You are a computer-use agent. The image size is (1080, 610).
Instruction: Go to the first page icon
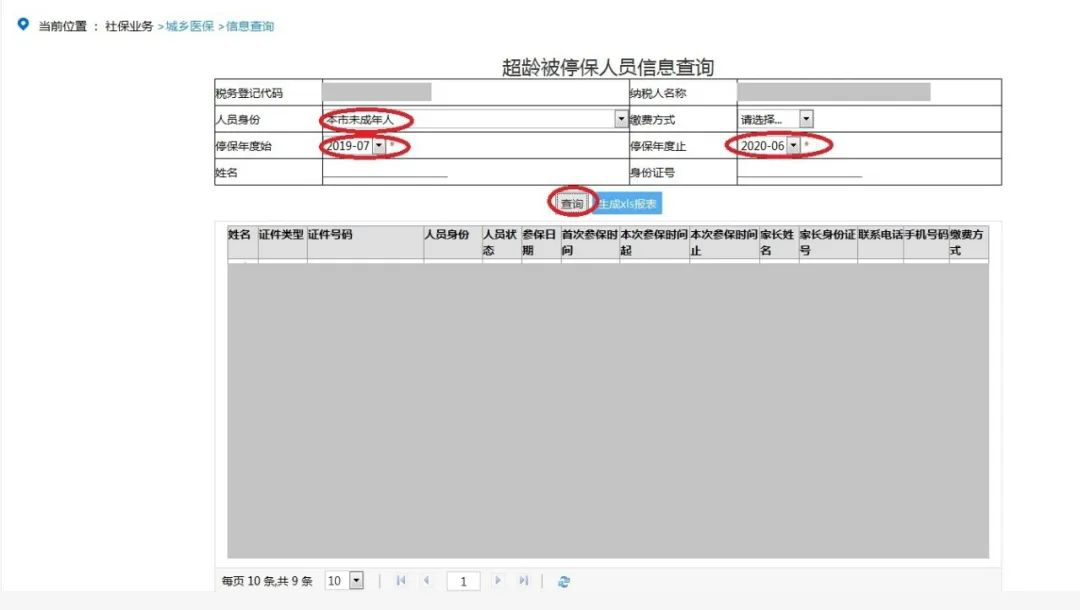(x=401, y=580)
